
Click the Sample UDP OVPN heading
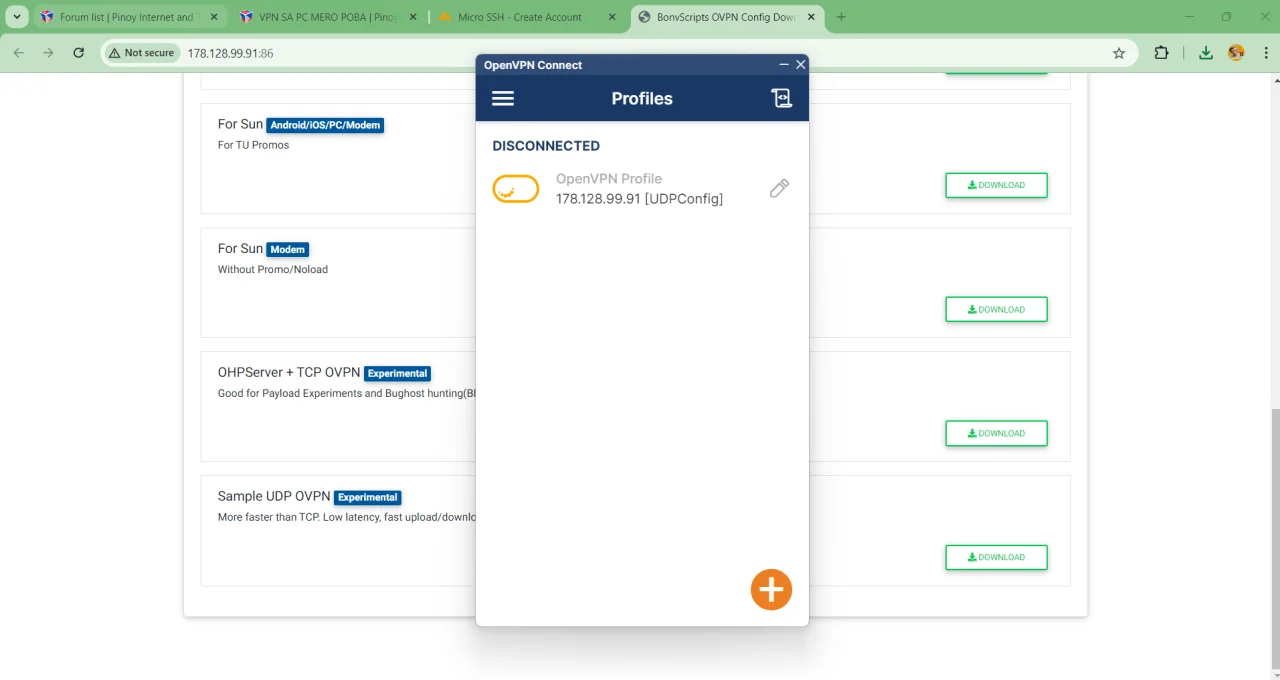pyautogui.click(x=274, y=496)
